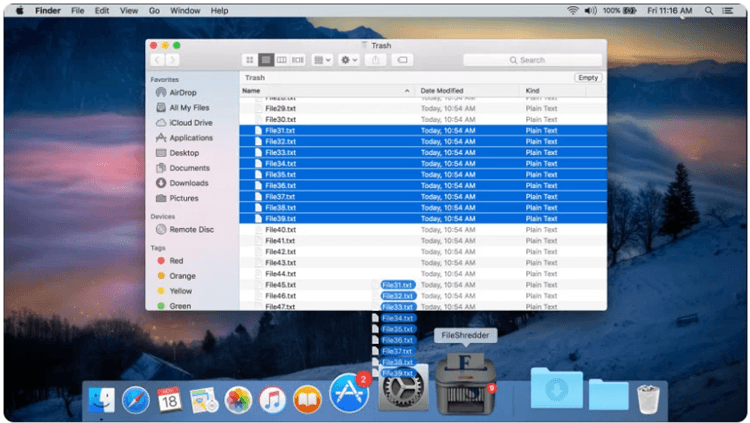Open App Store from the Dock
750x423 pixels.
(x=349, y=395)
